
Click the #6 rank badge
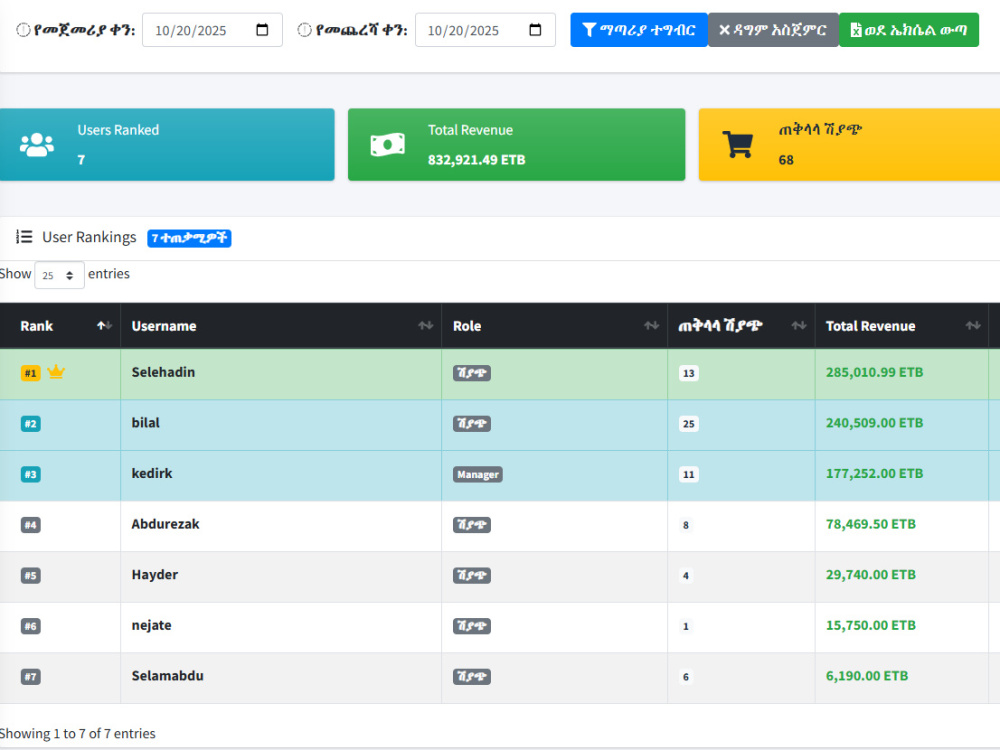pyautogui.click(x=31, y=626)
